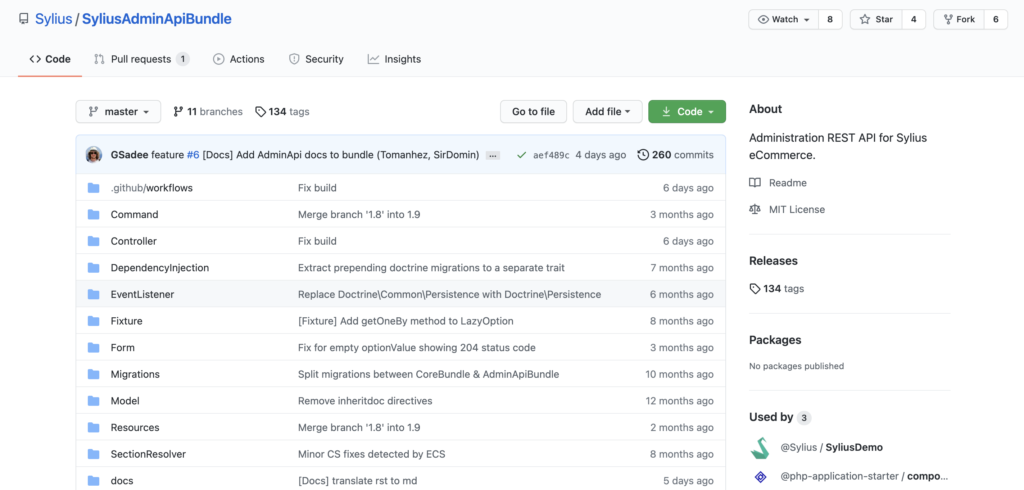Open the Insights tab
The width and height of the screenshot is (1024, 490).
pyautogui.click(x=394, y=59)
